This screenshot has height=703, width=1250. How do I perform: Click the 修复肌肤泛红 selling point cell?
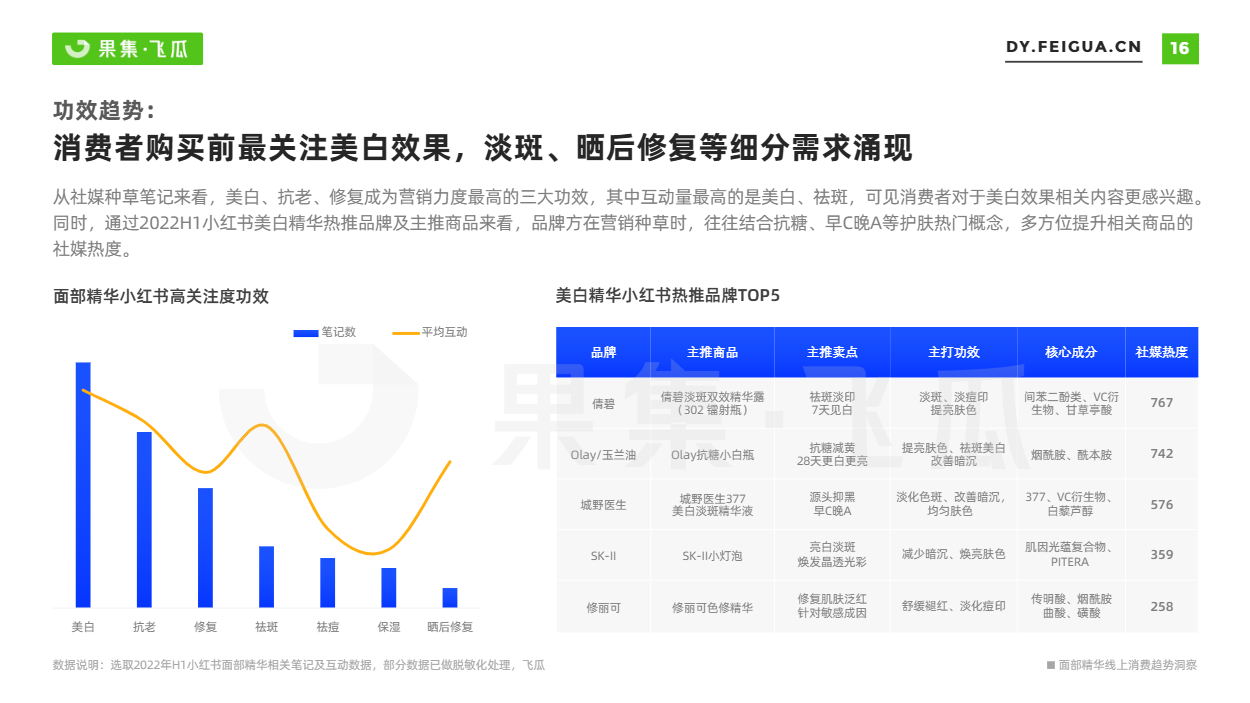(x=832, y=607)
